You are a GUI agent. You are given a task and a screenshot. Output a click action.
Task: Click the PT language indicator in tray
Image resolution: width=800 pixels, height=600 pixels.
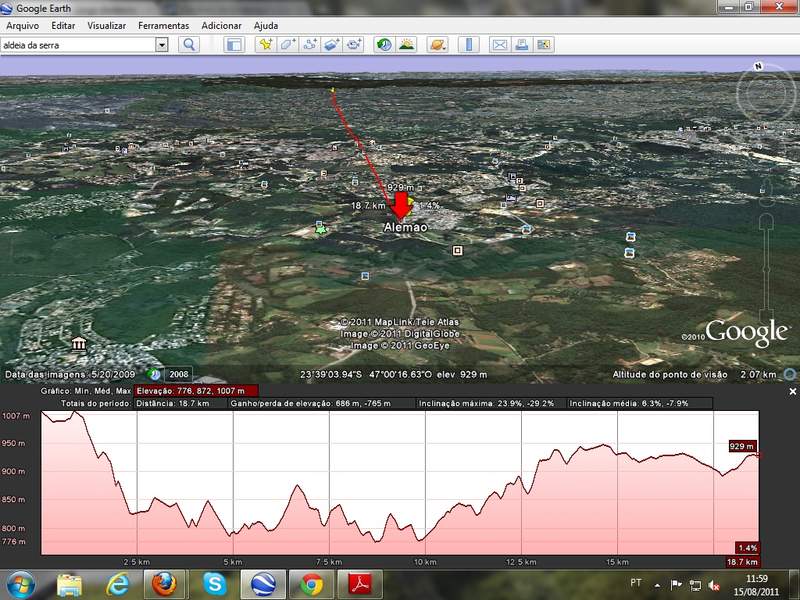[636, 582]
